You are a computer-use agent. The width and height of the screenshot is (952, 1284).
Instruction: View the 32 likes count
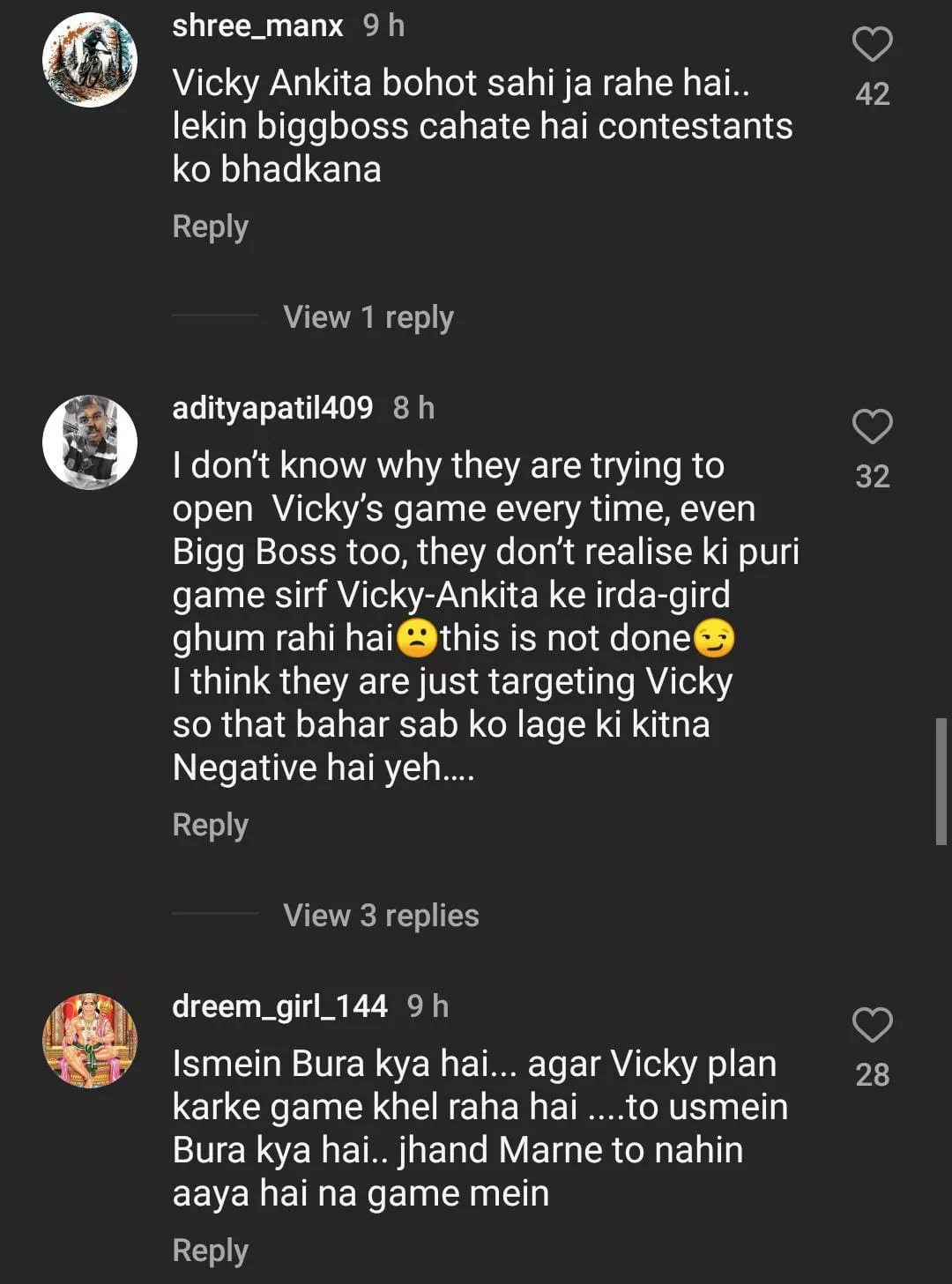tap(872, 477)
